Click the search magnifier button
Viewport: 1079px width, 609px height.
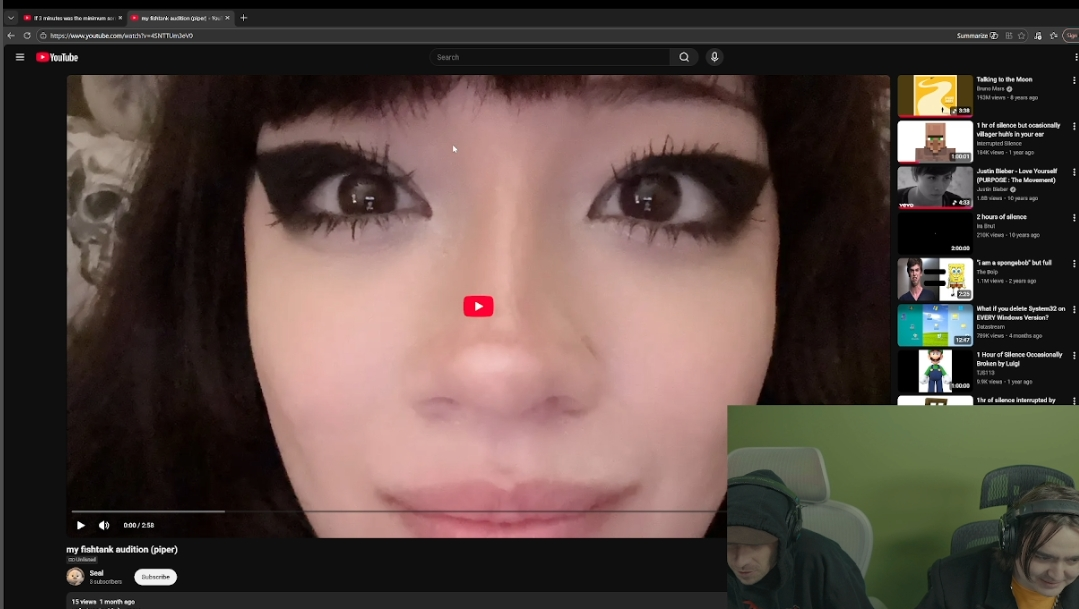684,57
